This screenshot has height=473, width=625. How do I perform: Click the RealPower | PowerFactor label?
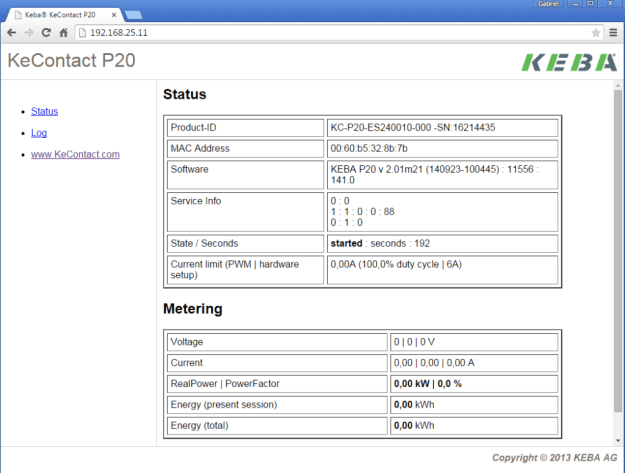pyautogui.click(x=225, y=384)
